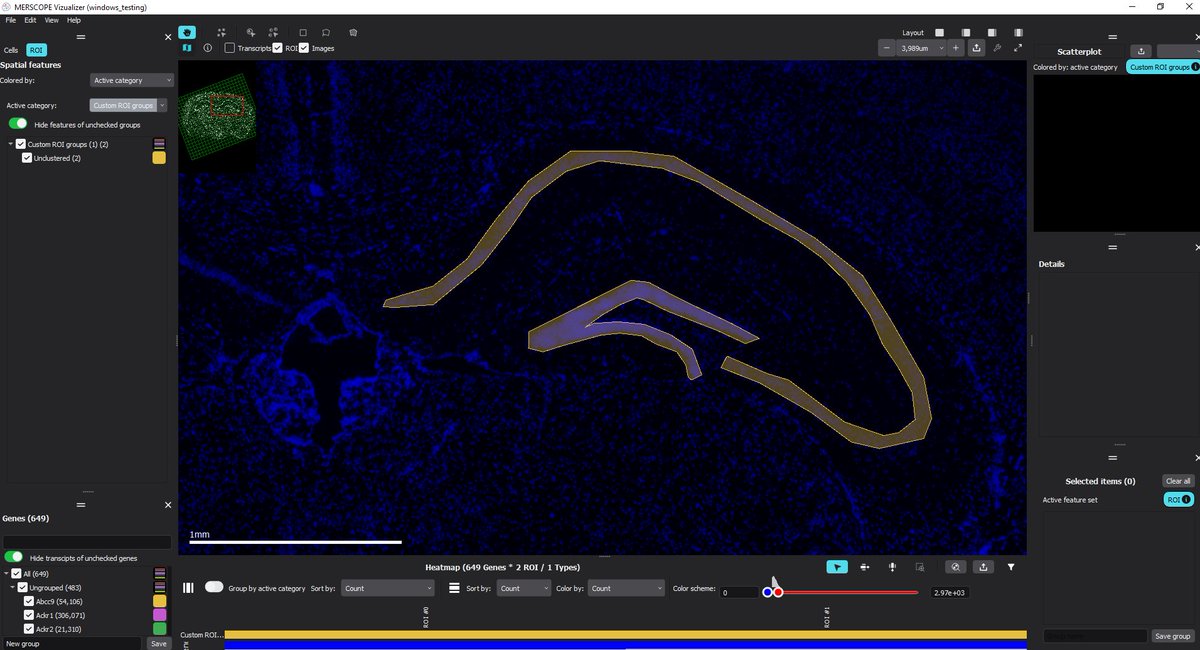Zoom in with the plus button
1200x650 pixels.
(x=956, y=48)
